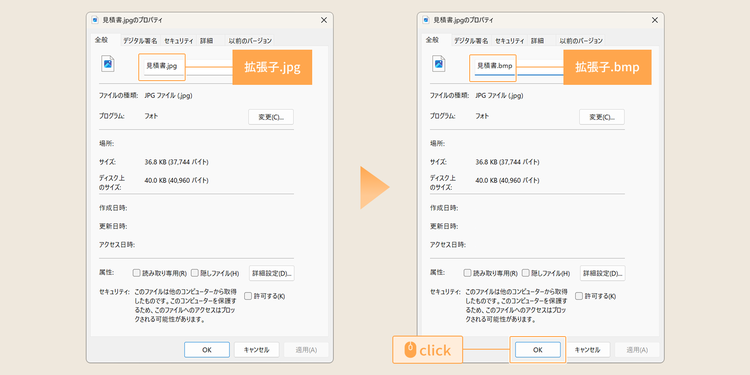Click 36.8 KB size value in right dialog
The width and height of the screenshot is (750, 375).
point(507,162)
